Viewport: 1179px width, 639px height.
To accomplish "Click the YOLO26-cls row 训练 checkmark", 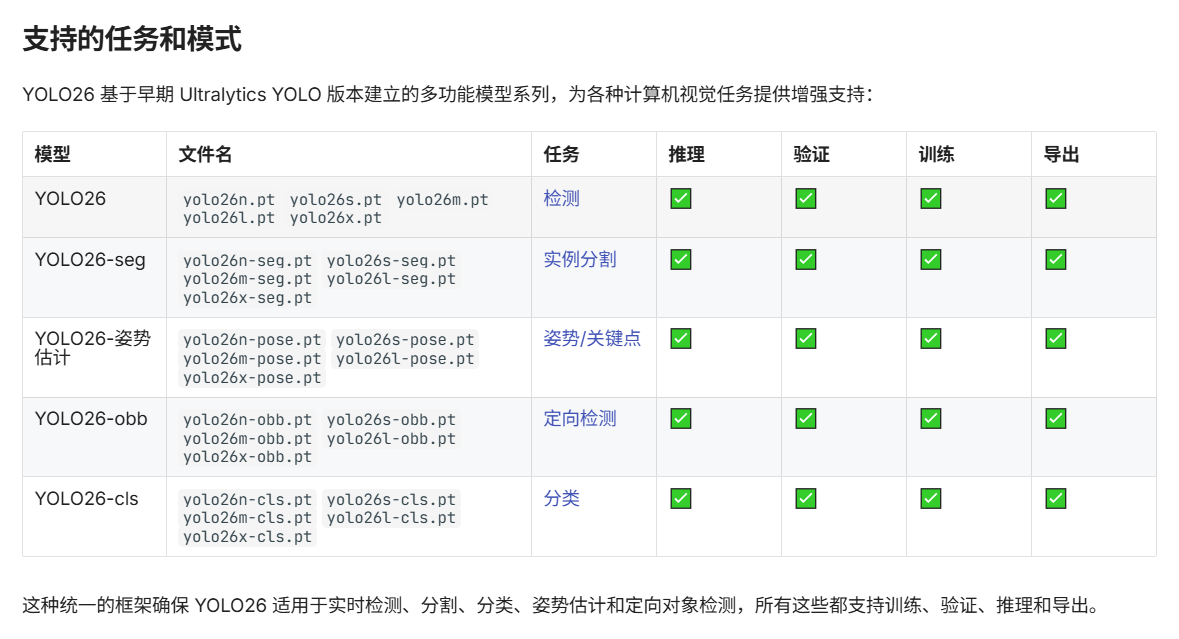I will (x=931, y=498).
